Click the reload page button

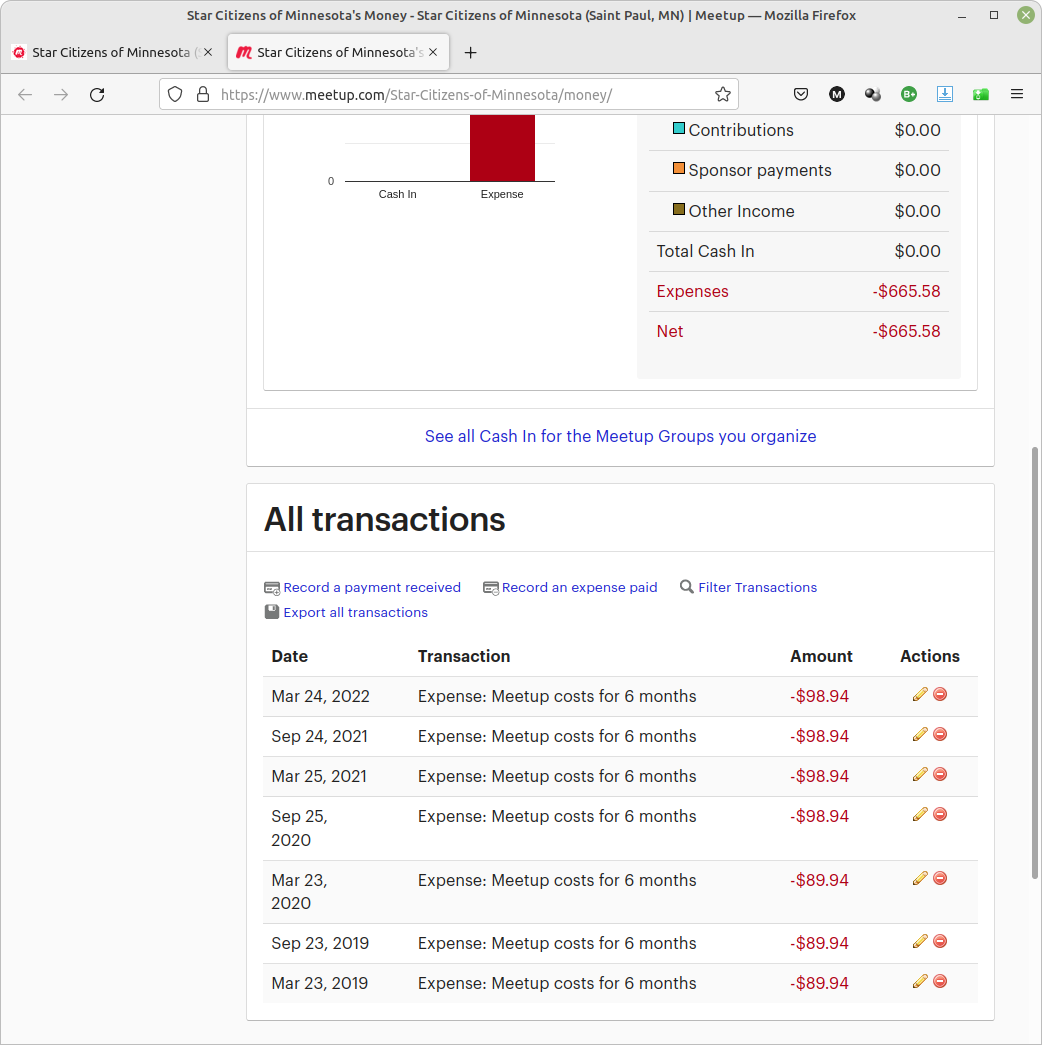[x=97, y=95]
